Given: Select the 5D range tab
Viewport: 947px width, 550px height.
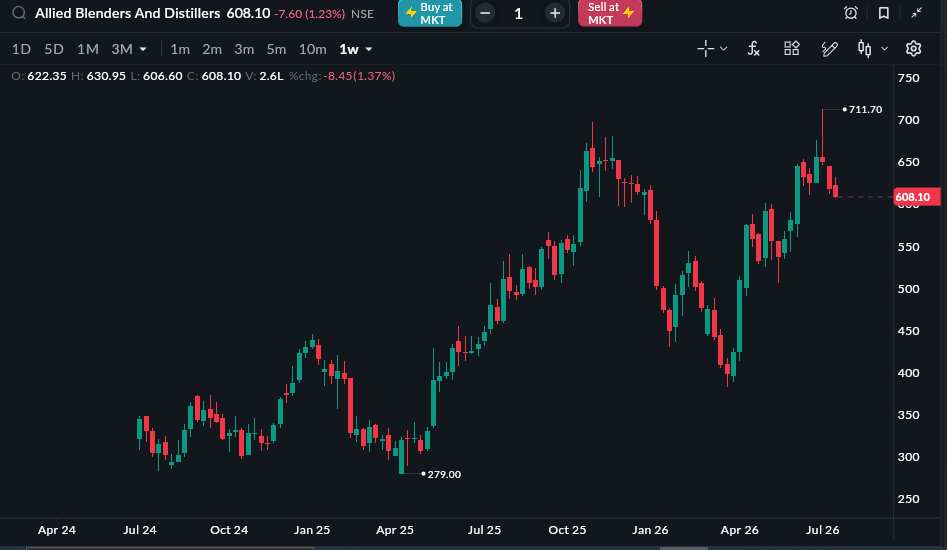Looking at the screenshot, I should (x=54, y=49).
